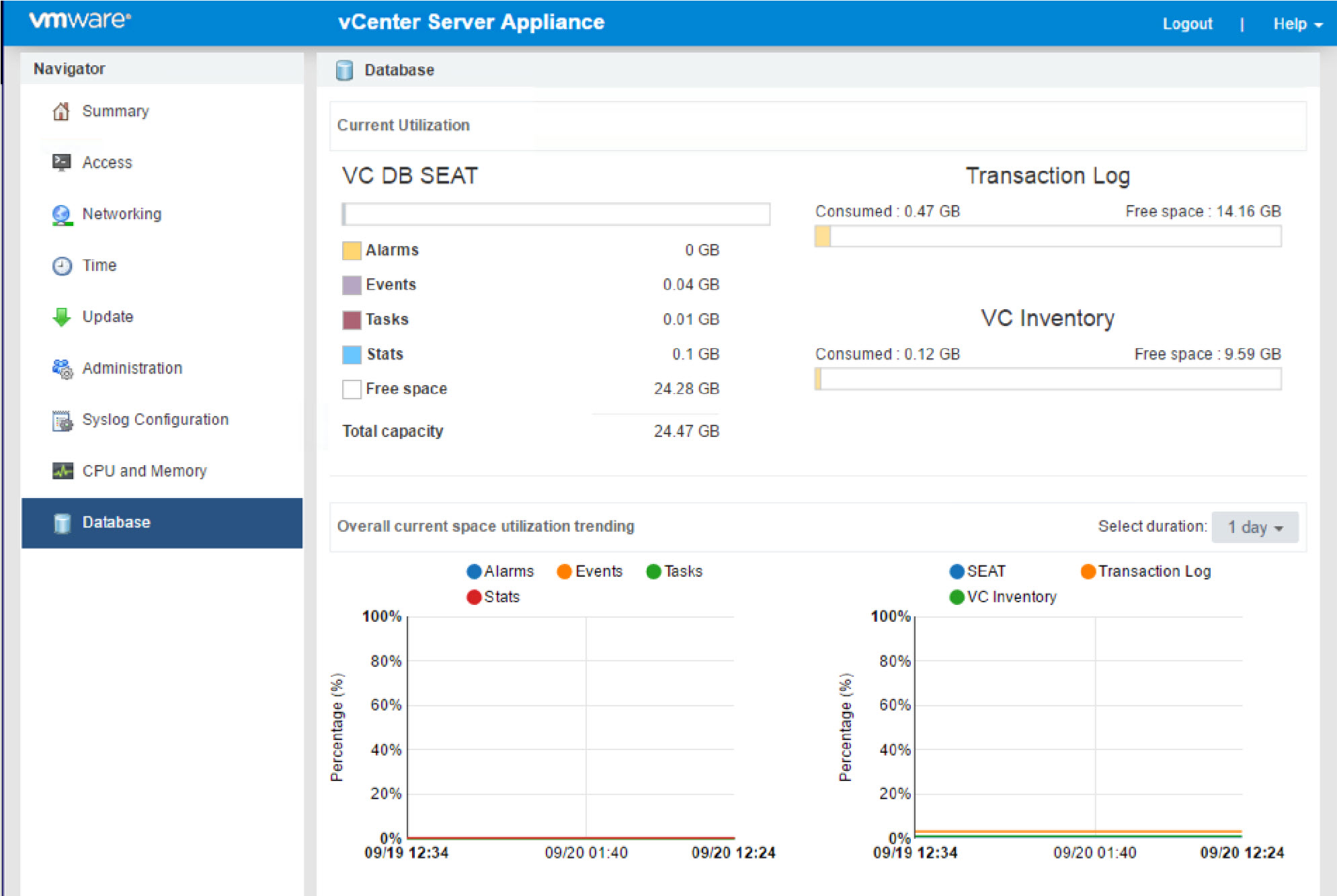Viewport: 1337px width, 896px height.
Task: Open the Summary page via its home icon
Action: (x=62, y=112)
